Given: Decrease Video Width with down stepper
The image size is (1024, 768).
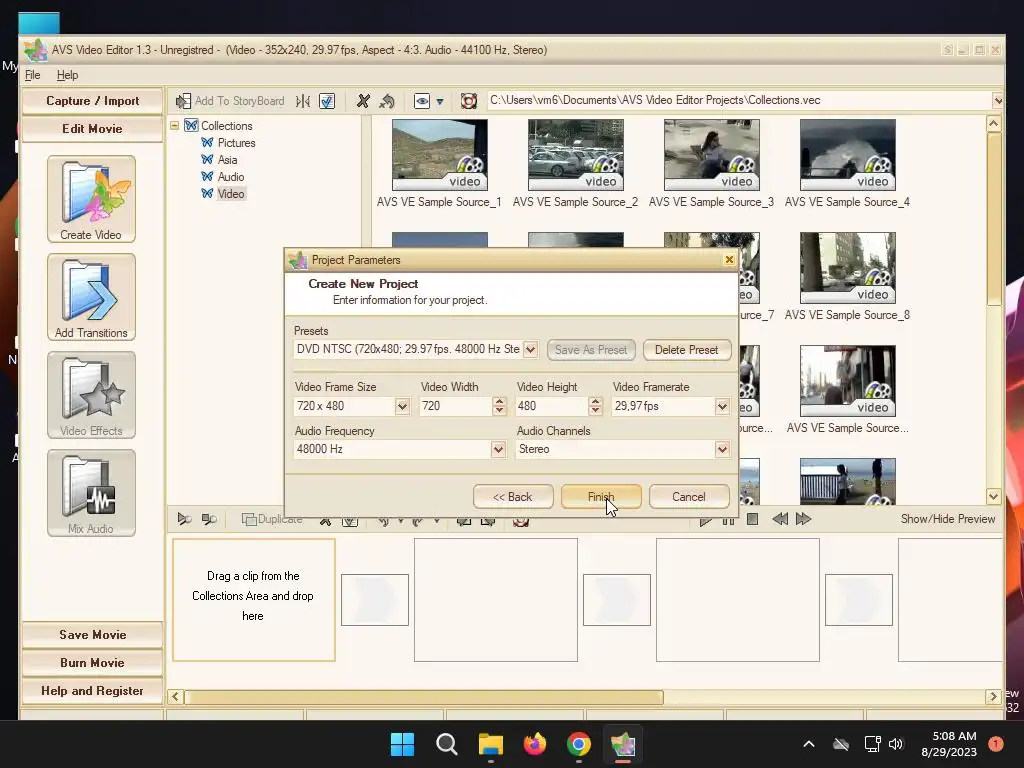Looking at the screenshot, I should tap(500, 411).
